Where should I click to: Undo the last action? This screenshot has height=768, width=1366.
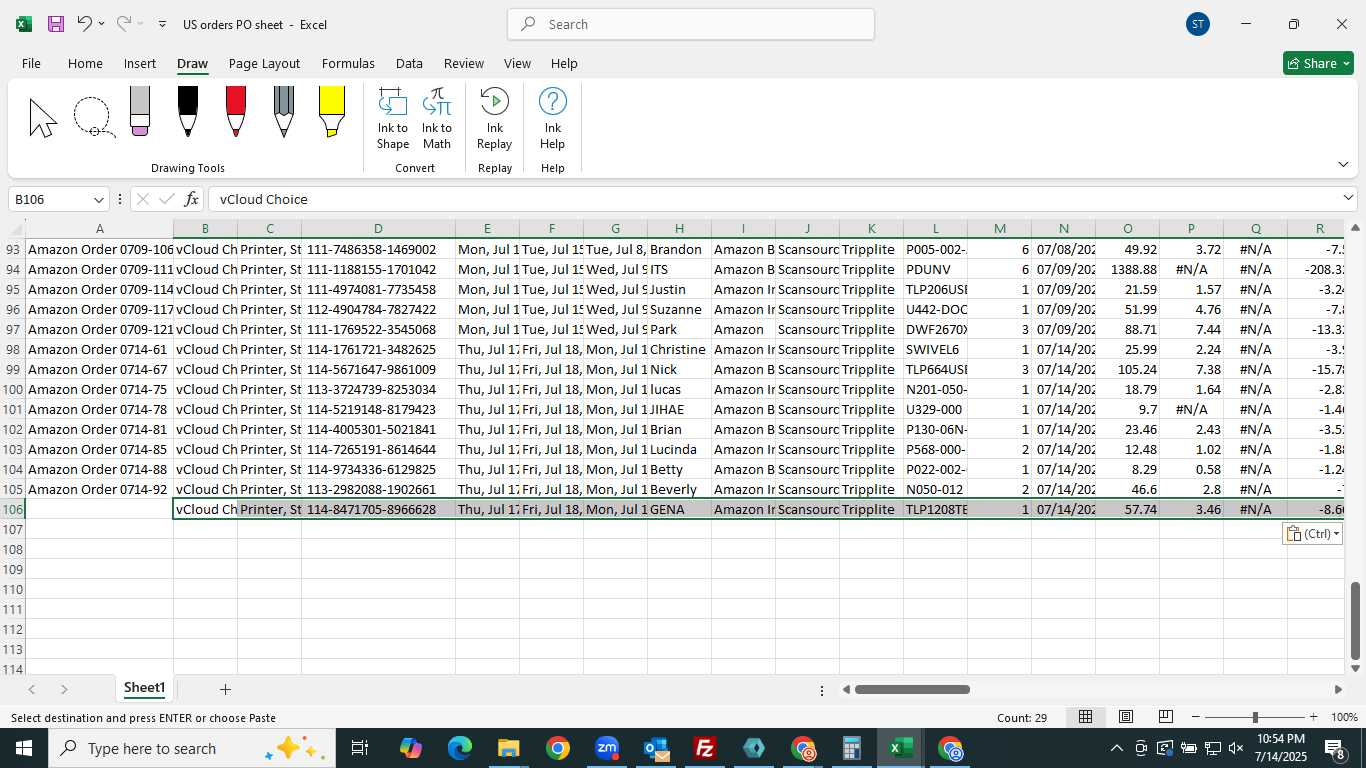(x=85, y=24)
